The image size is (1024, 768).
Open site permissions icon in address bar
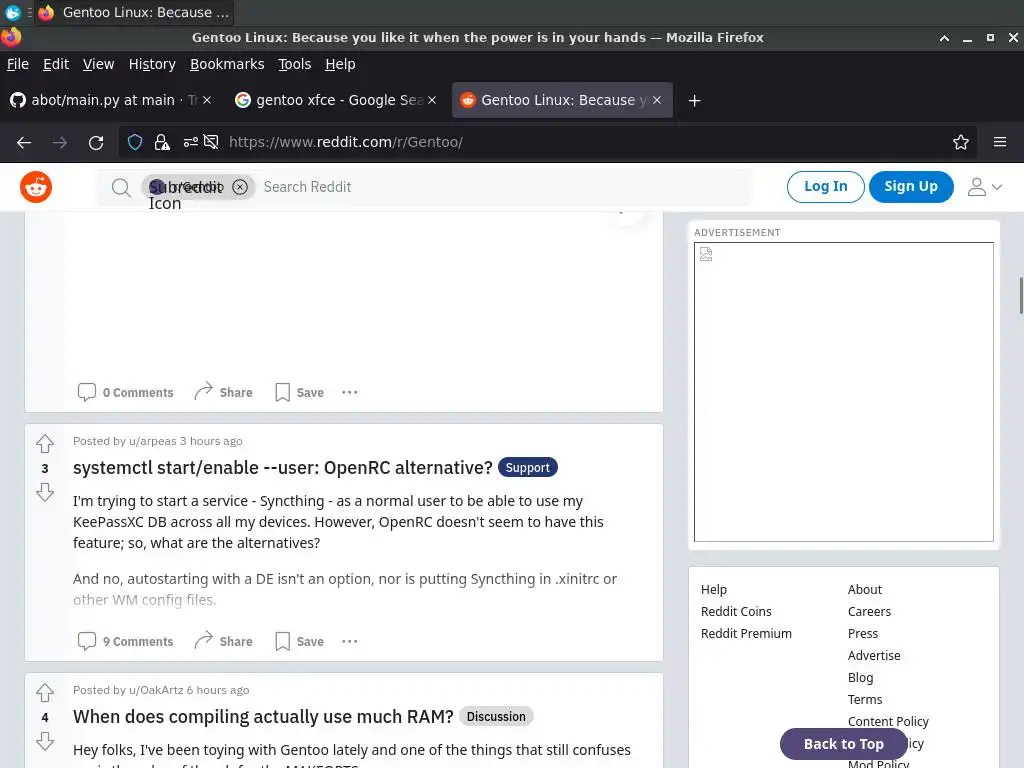pos(191,142)
